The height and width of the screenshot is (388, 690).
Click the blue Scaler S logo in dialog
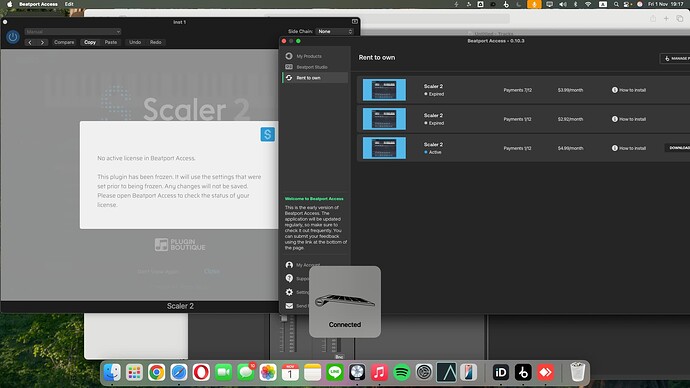tap(268, 134)
